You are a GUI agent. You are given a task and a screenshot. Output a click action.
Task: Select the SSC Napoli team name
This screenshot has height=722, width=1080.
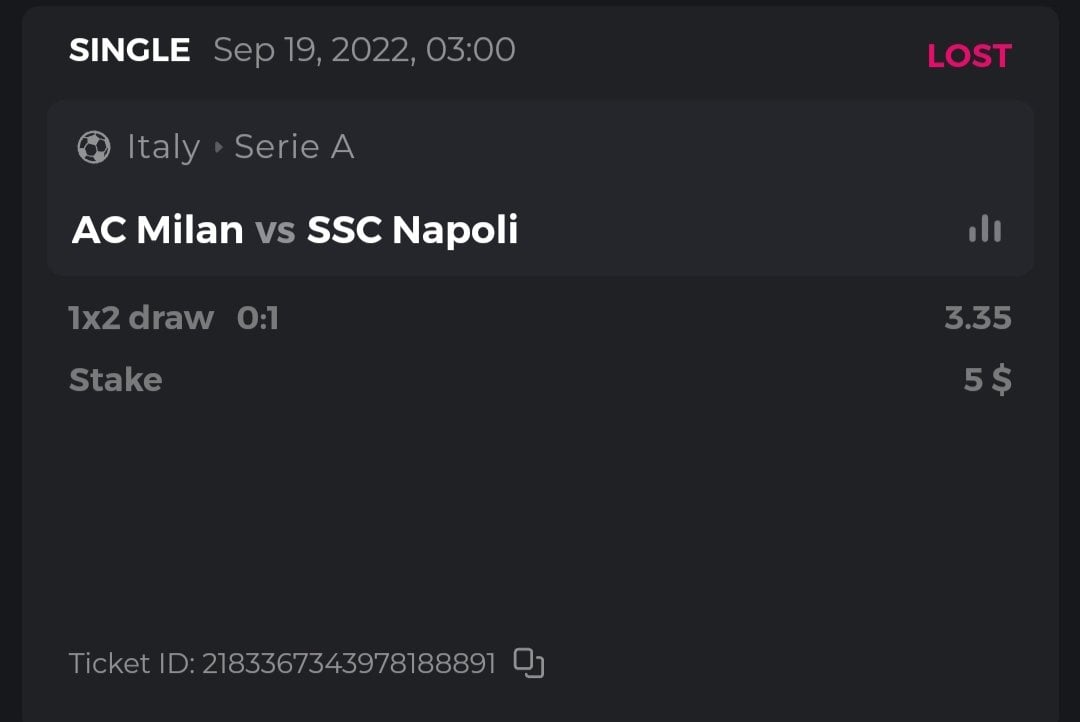[x=412, y=231]
